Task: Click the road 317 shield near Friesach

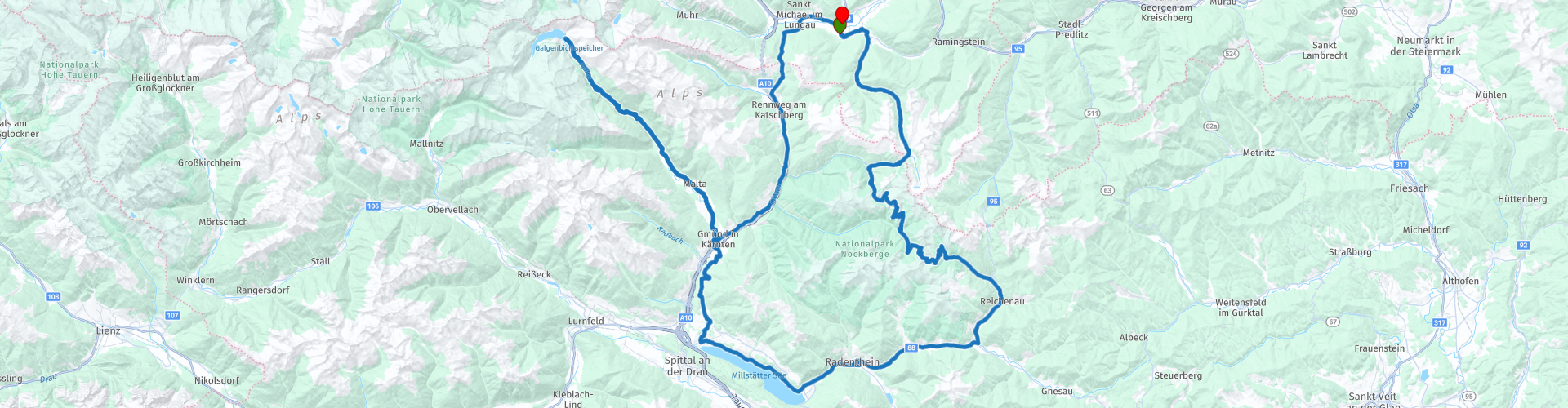Action: (1401, 165)
